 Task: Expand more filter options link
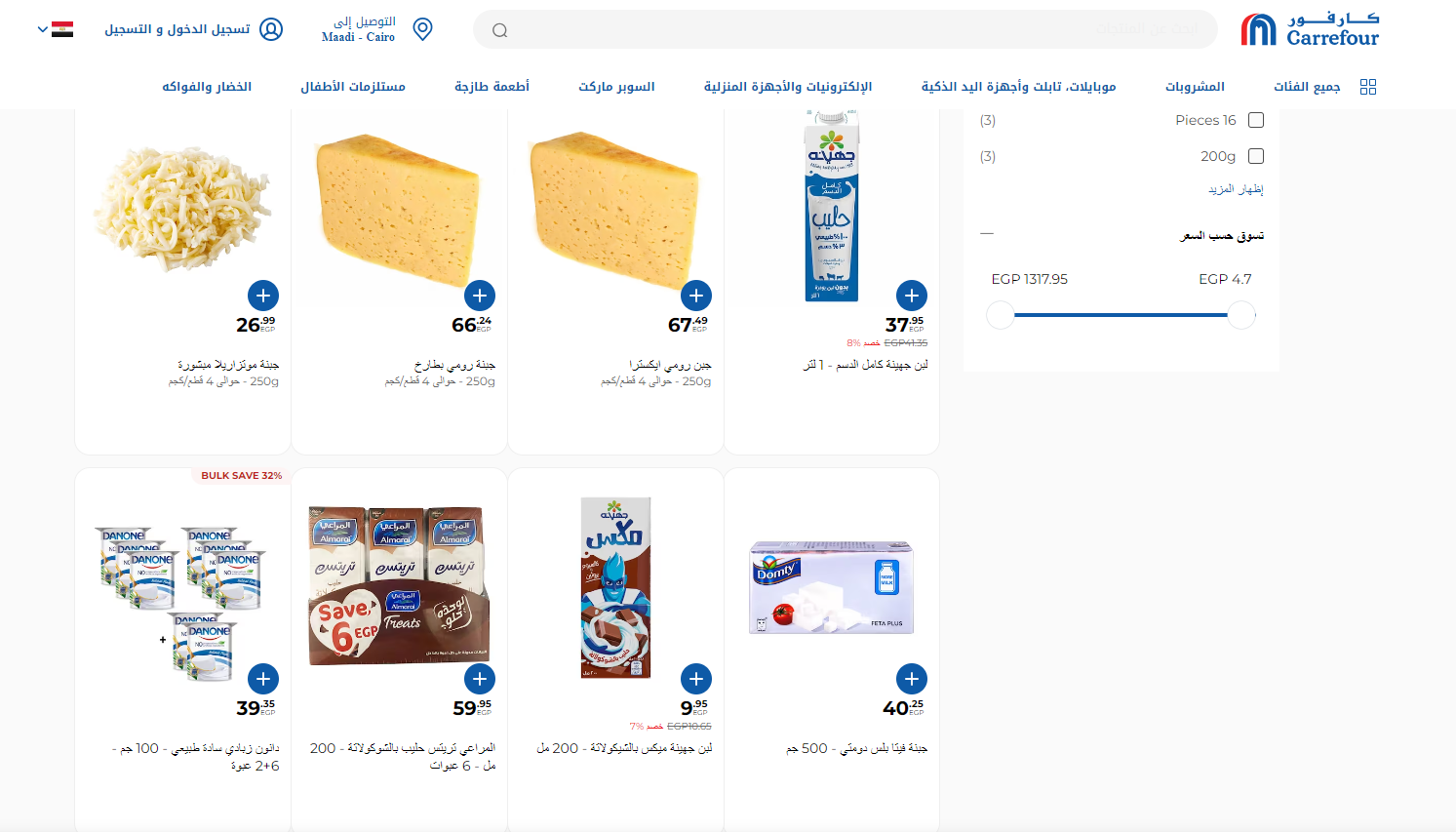pos(1236,189)
